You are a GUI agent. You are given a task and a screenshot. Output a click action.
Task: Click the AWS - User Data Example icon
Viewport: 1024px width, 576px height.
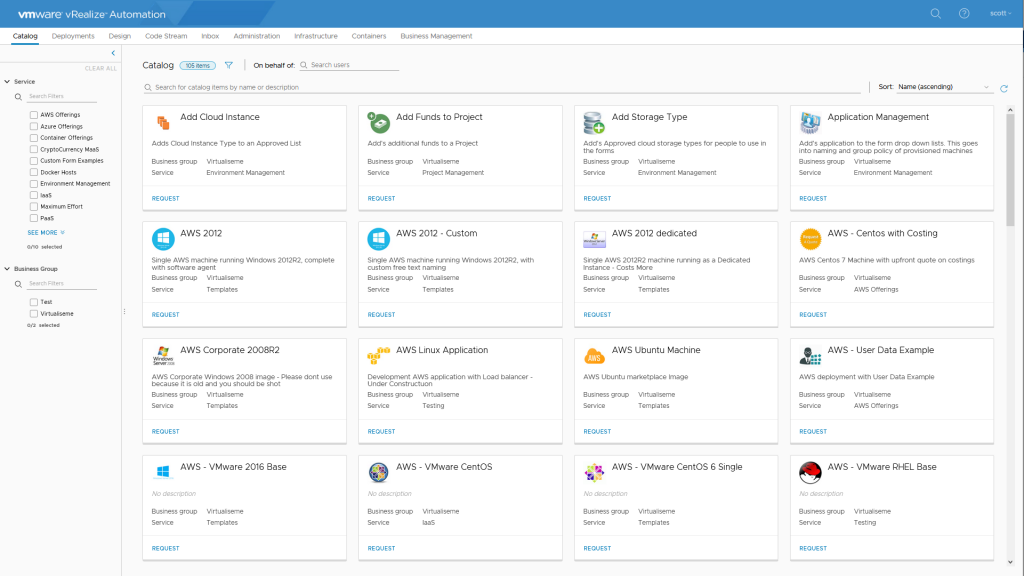(x=810, y=356)
